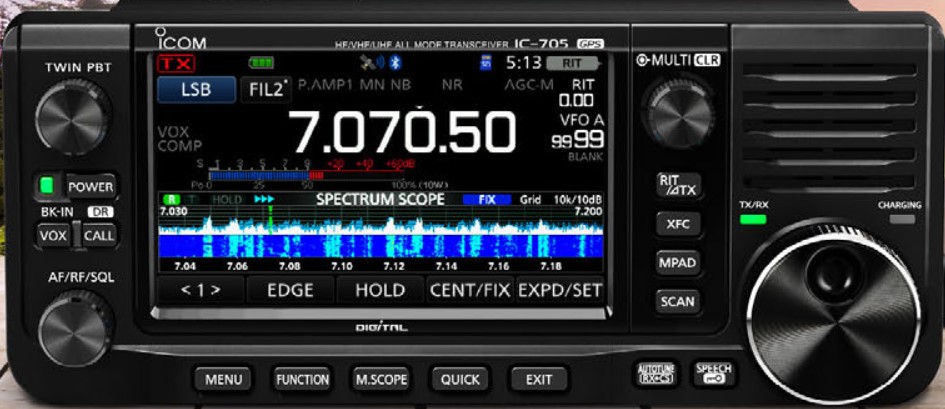
Task: Tap the 10k/10dB grid scale readout
Action: 579,199
